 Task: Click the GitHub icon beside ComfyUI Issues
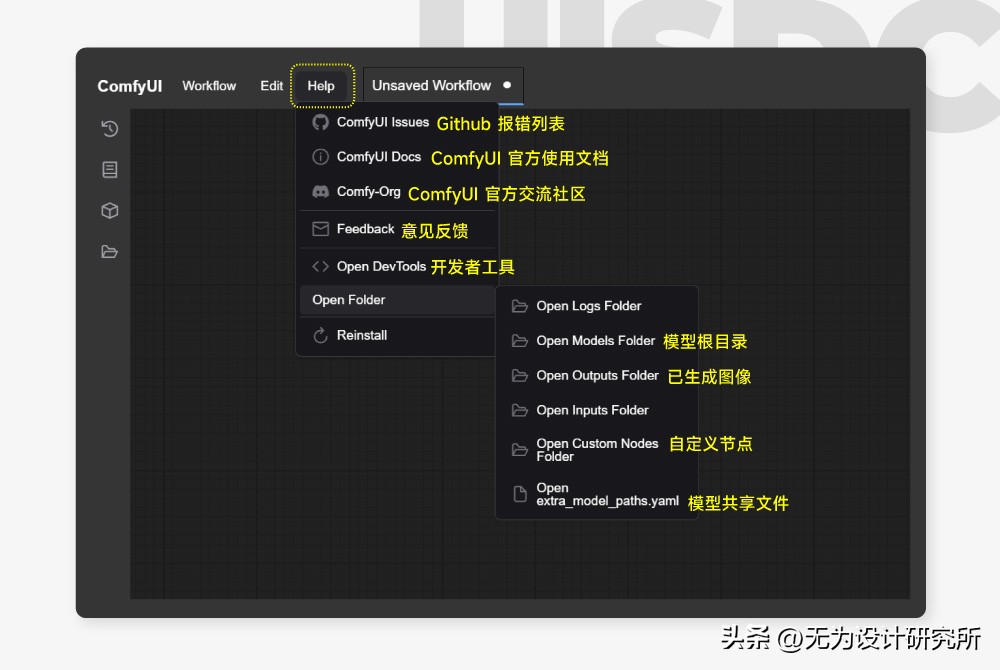click(320, 122)
